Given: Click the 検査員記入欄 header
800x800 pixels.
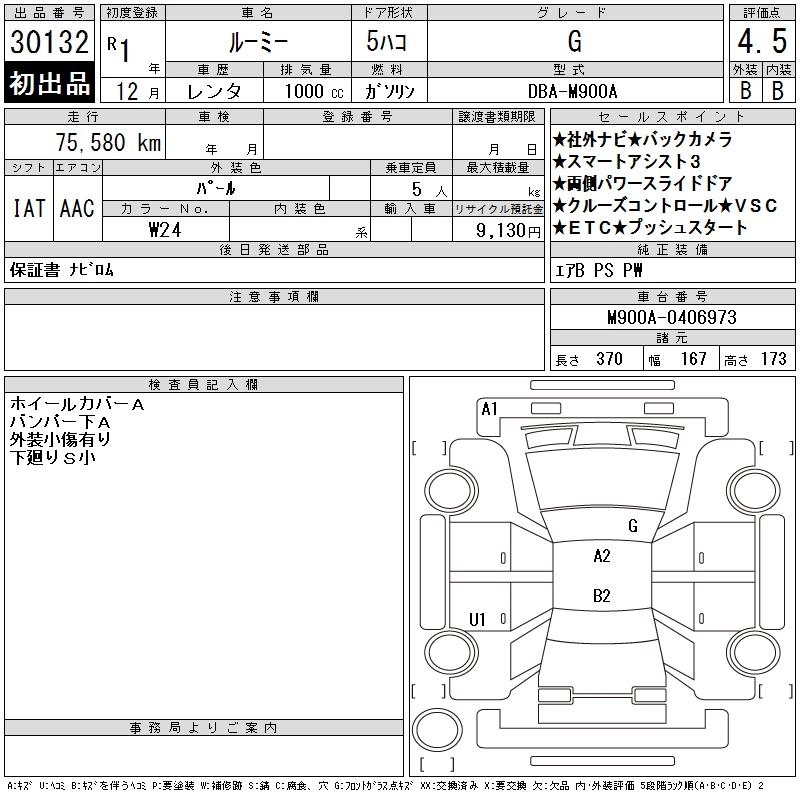Looking at the screenshot, I should coord(204,384).
